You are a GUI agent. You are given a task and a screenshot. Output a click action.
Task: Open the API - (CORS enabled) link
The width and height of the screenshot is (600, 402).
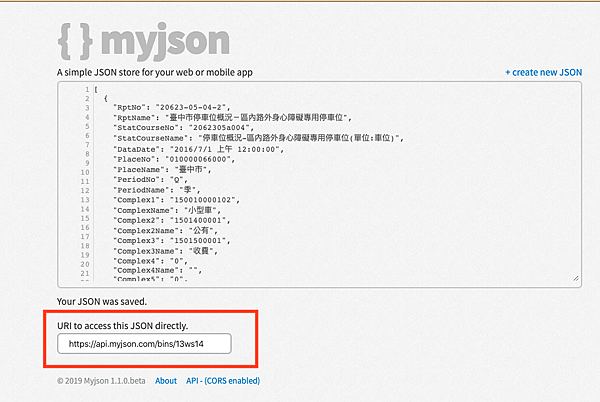pyautogui.click(x=223, y=381)
